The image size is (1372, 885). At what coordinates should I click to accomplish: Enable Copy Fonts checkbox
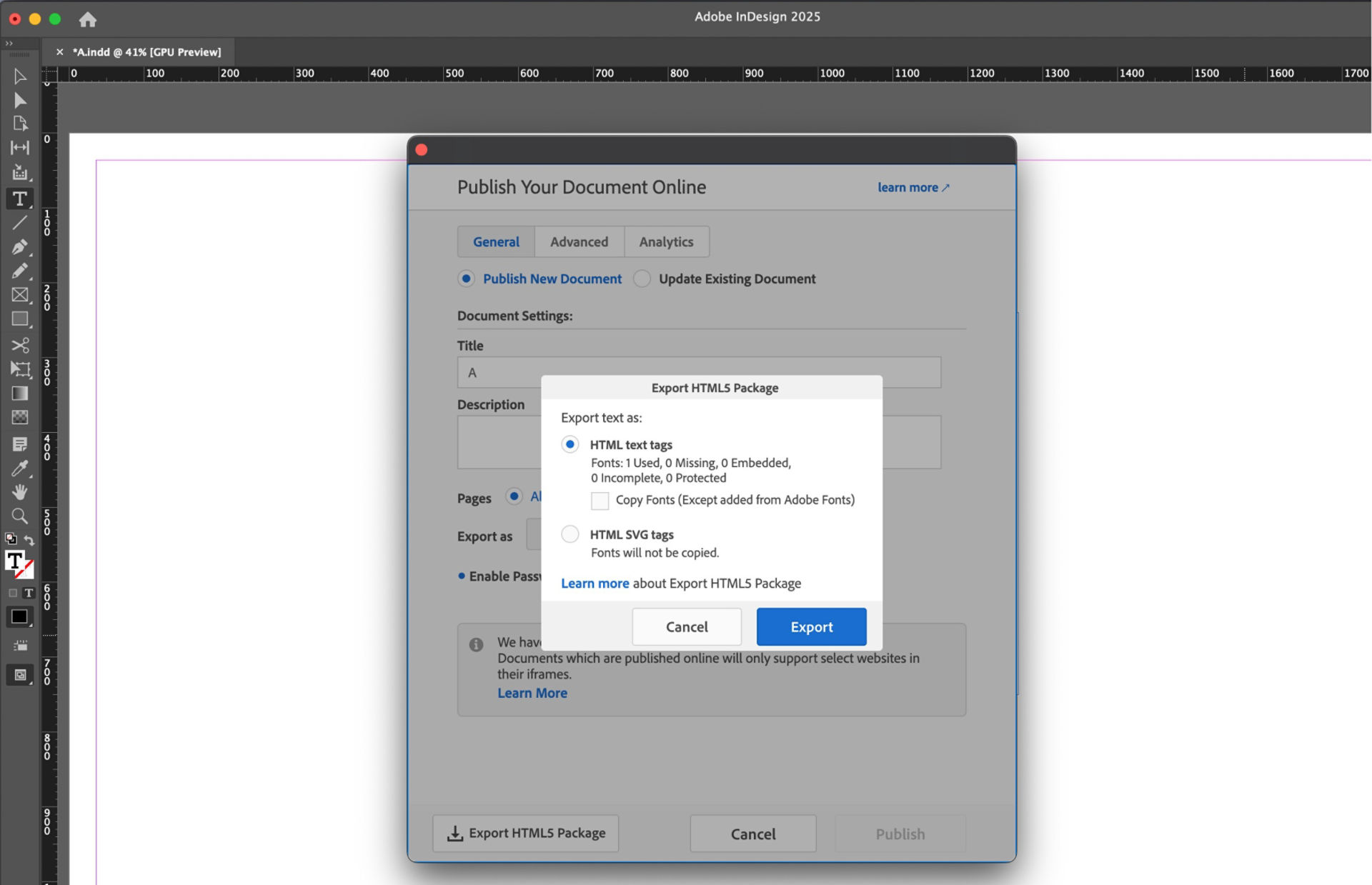(599, 501)
